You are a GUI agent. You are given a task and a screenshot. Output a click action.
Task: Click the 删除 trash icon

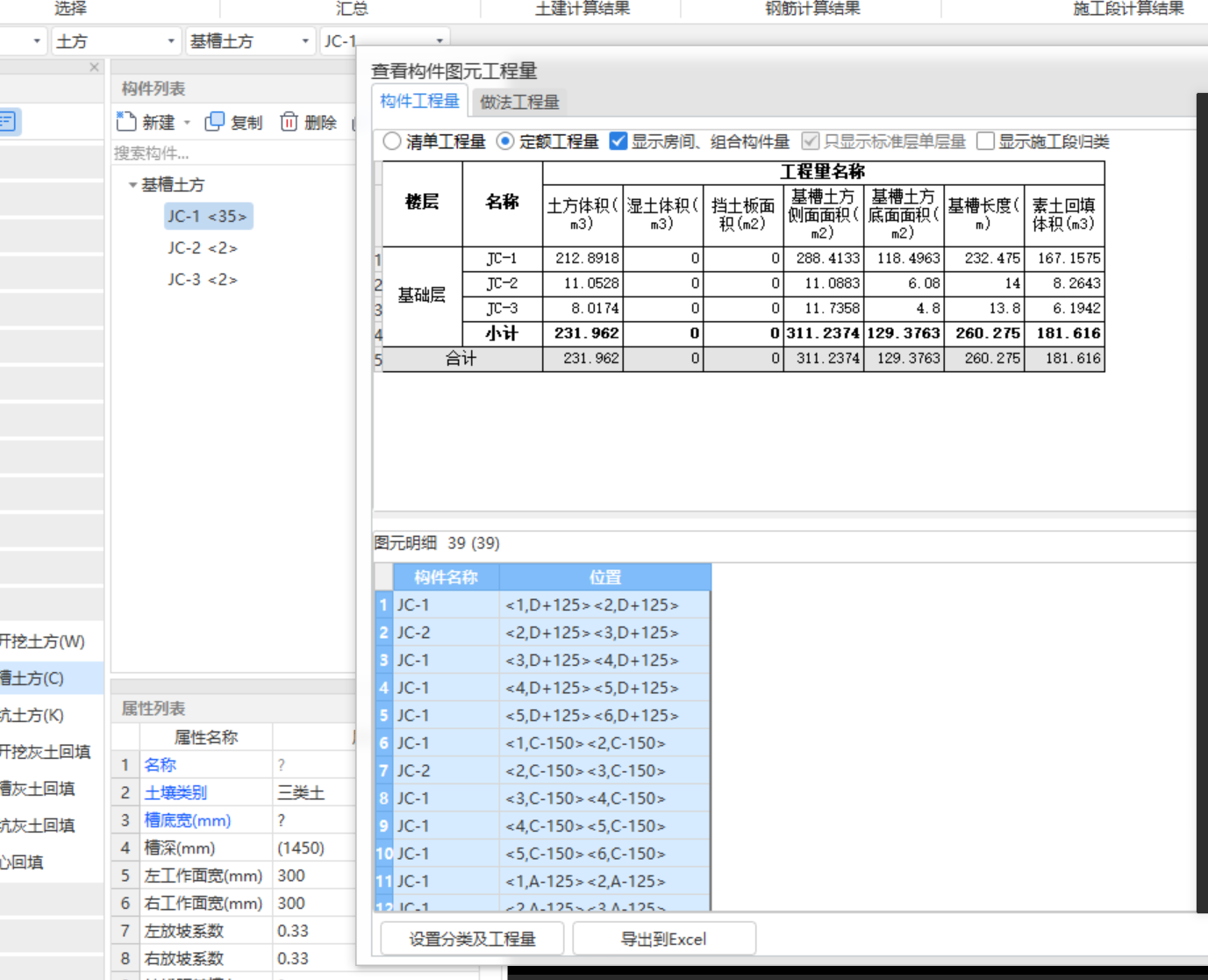click(x=289, y=122)
